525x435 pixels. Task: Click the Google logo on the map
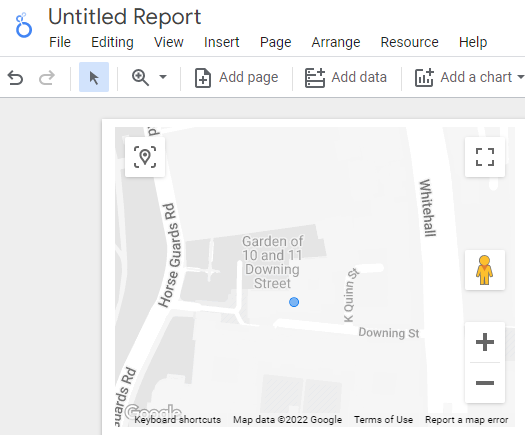[153, 411]
